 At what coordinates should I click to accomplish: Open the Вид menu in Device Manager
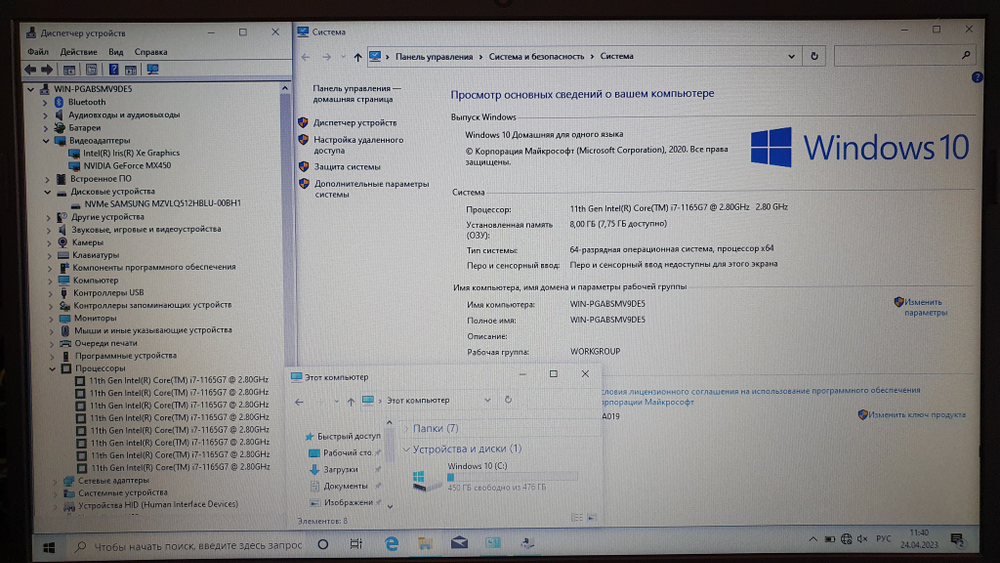(115, 52)
